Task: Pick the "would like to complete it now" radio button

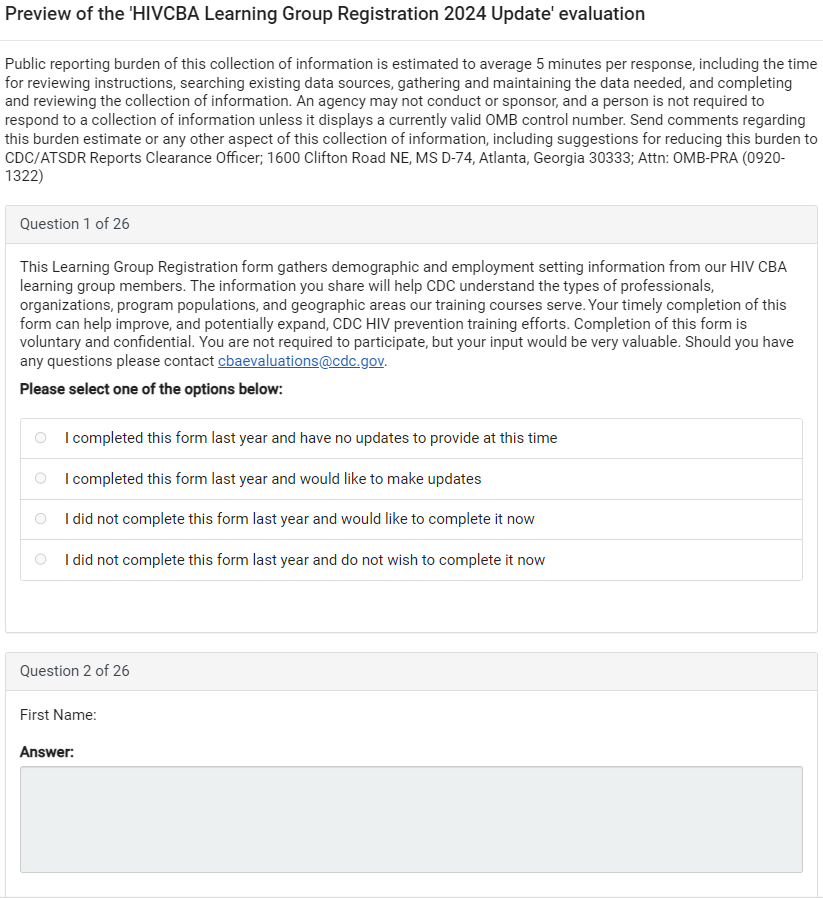Action: pos(40,519)
